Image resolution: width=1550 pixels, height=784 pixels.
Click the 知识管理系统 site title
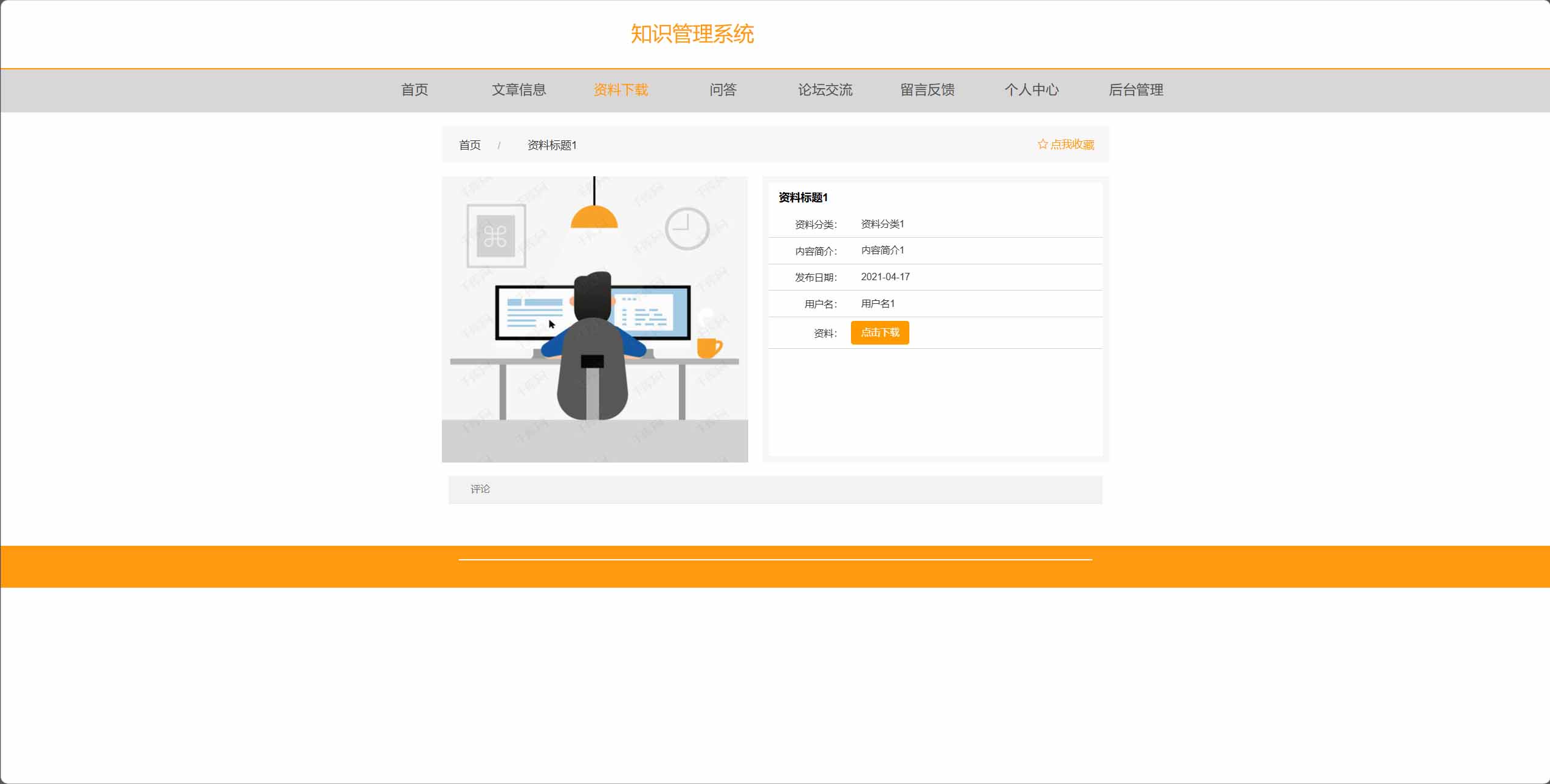[692, 34]
